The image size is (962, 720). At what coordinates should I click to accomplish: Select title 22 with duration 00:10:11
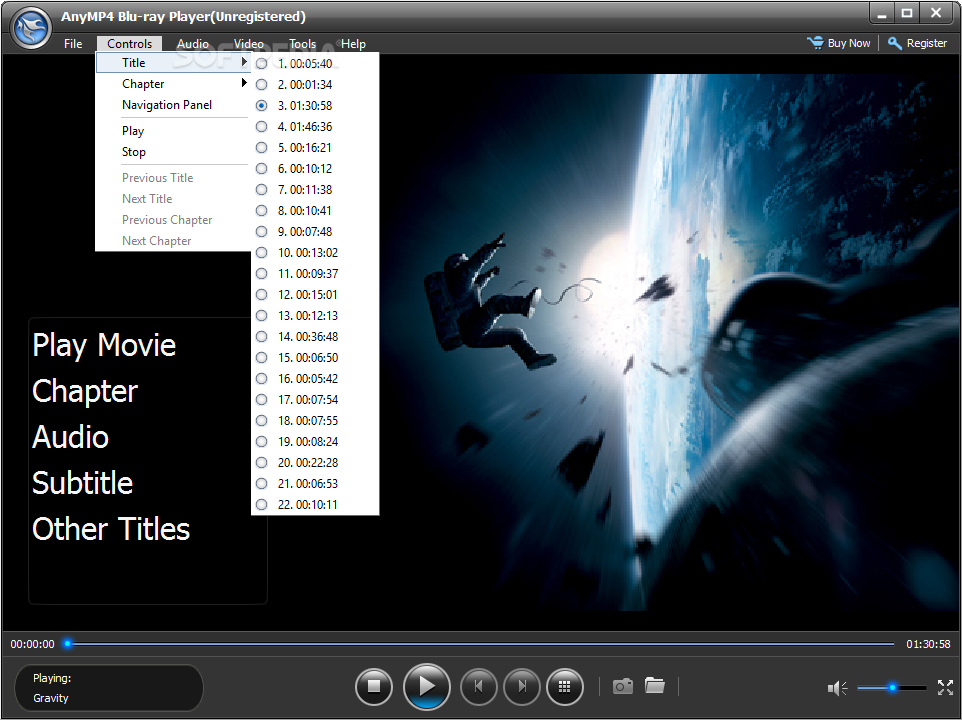(x=315, y=505)
